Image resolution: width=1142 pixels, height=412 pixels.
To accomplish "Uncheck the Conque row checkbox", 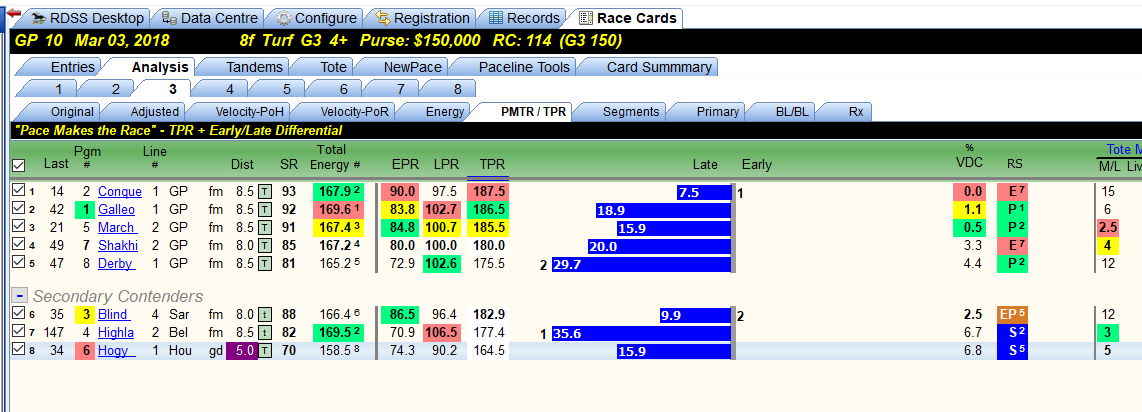I will pyautogui.click(x=19, y=191).
